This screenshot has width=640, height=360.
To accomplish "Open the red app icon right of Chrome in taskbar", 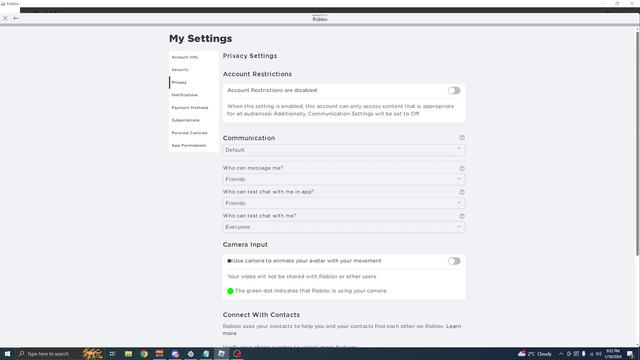I will [160, 354].
